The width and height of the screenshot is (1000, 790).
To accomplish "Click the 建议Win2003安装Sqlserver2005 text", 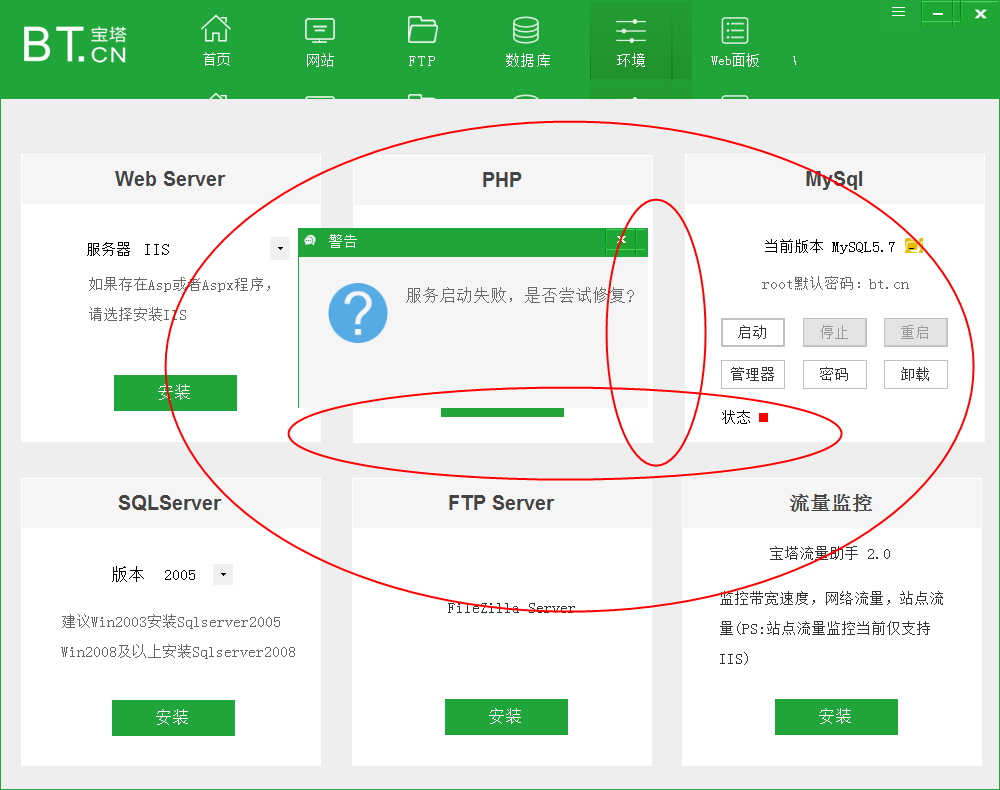I will pyautogui.click(x=171, y=622).
